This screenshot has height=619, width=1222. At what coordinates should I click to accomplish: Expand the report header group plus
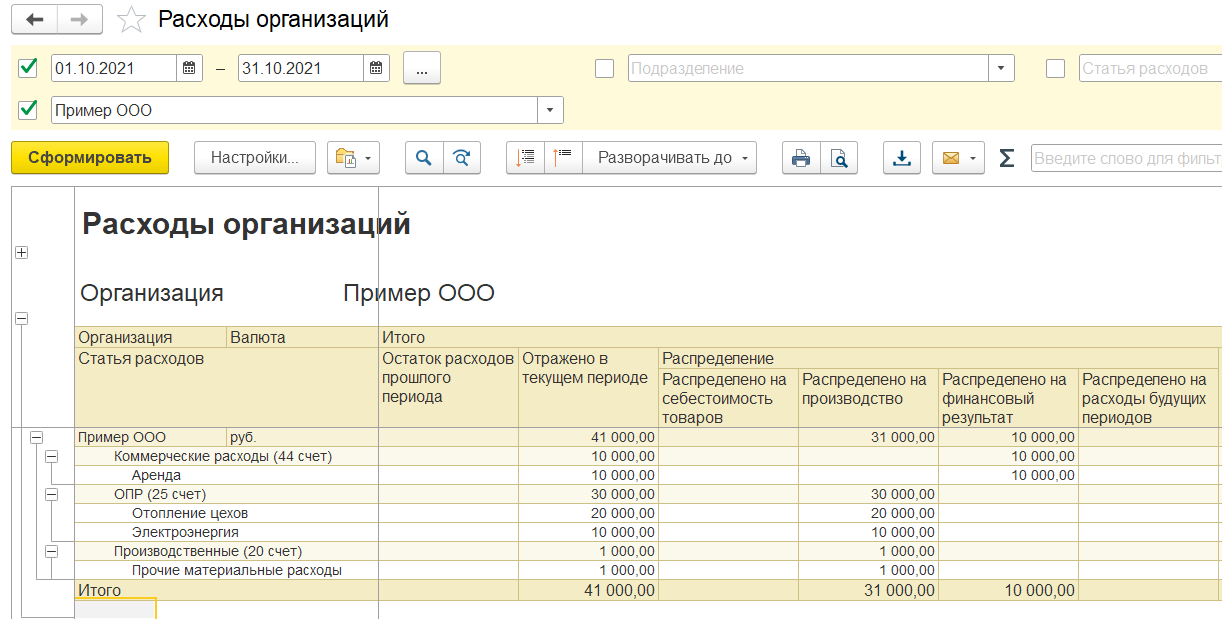(x=22, y=253)
